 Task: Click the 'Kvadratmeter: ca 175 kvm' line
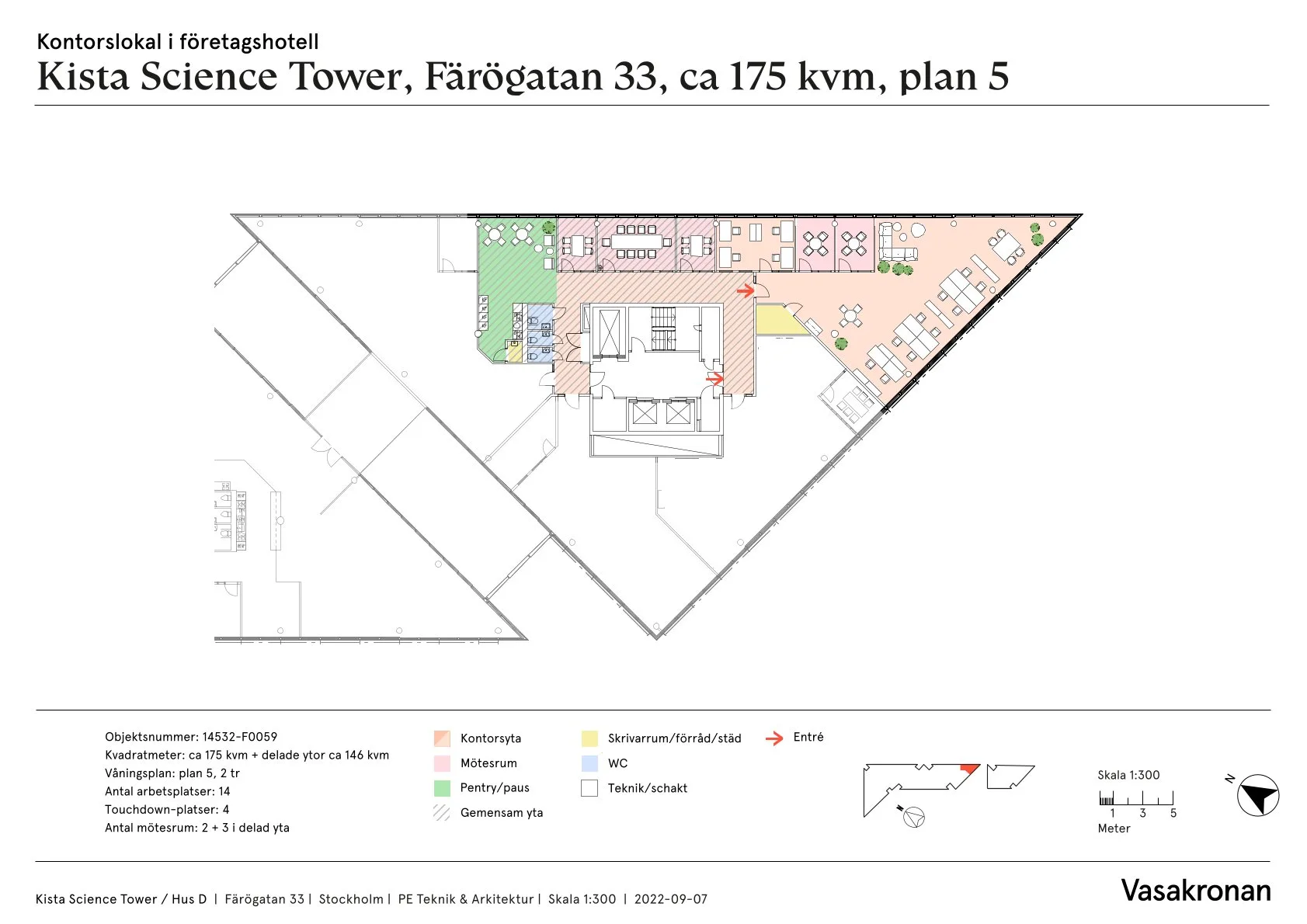[x=247, y=755]
